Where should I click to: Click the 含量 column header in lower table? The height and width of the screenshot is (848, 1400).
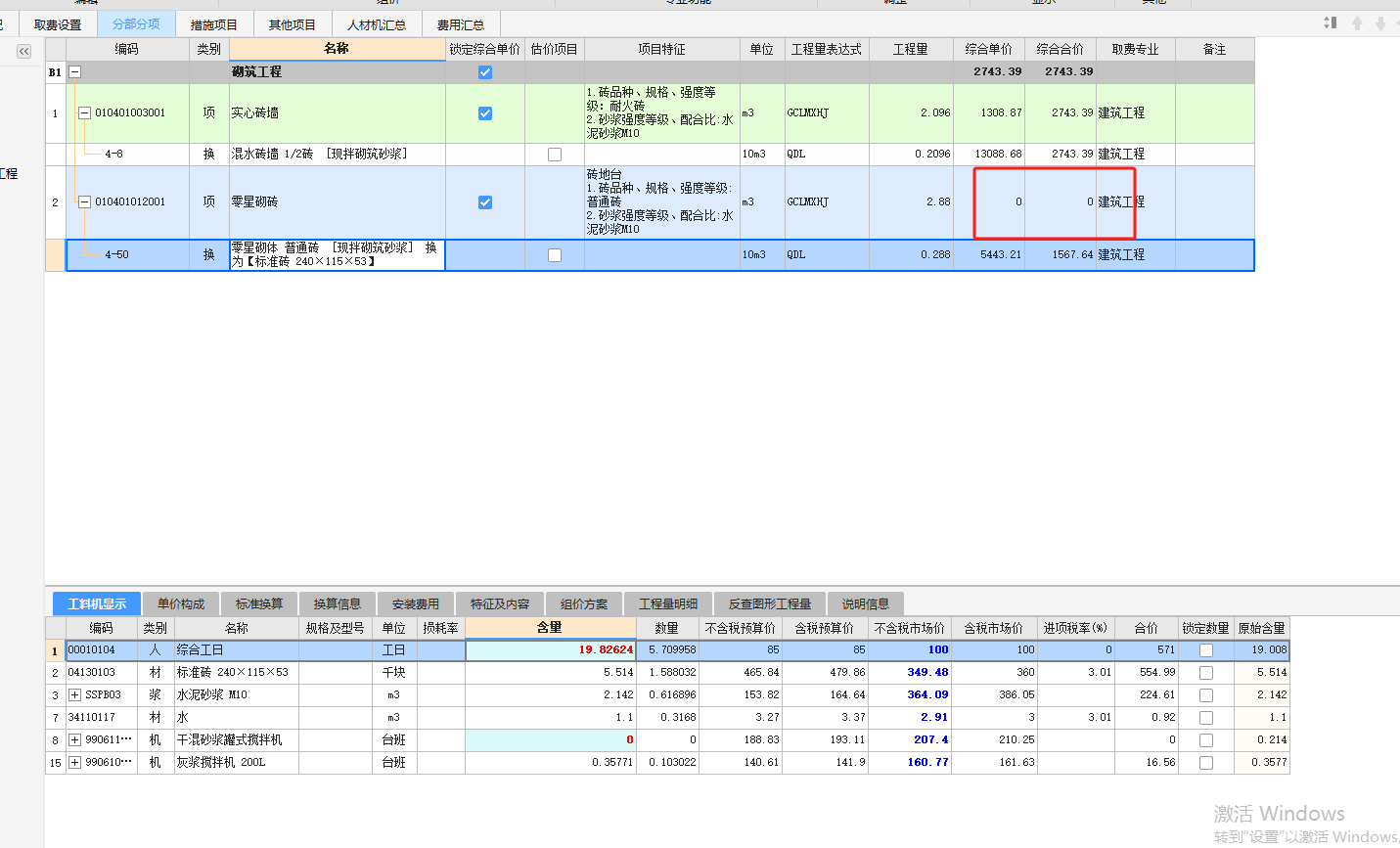coord(550,628)
